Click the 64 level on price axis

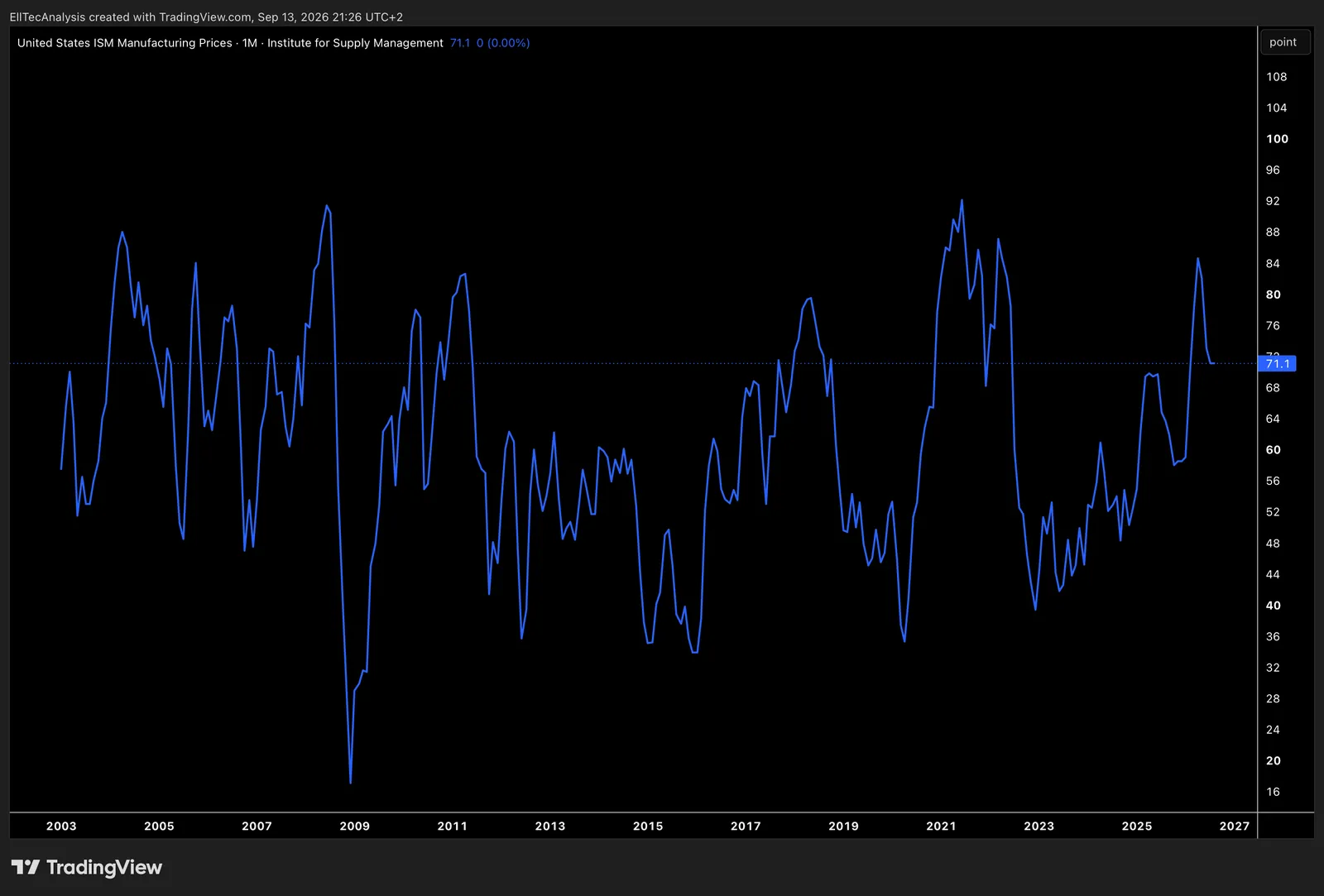click(1273, 419)
